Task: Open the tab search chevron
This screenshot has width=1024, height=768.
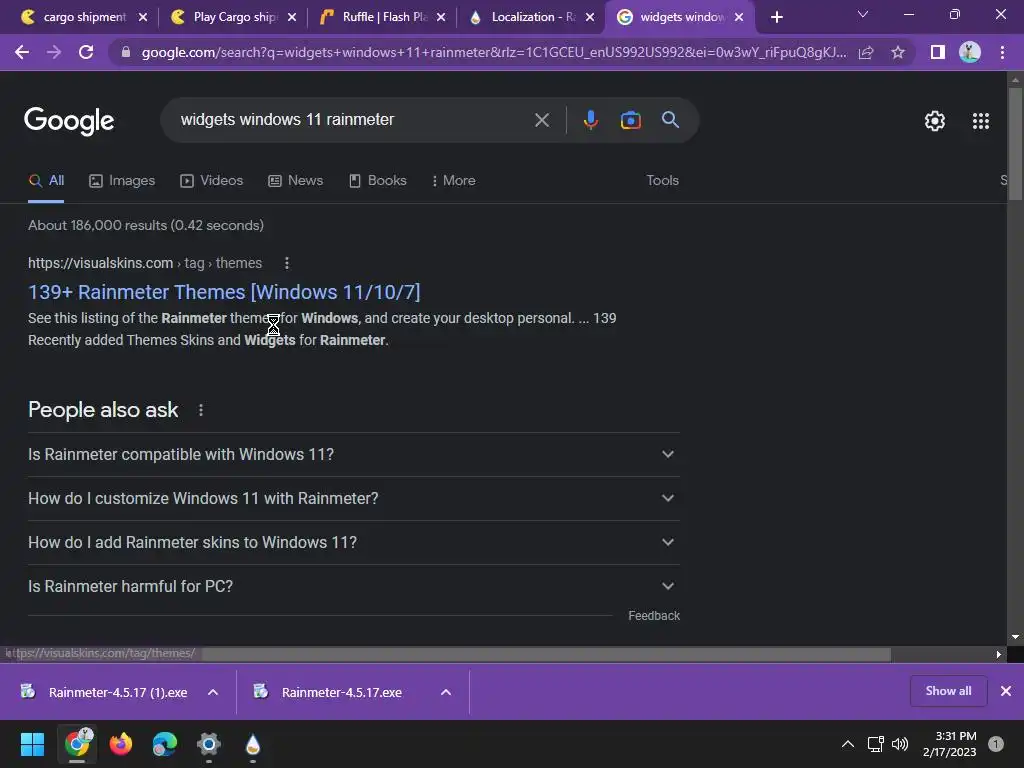Action: 863,14
